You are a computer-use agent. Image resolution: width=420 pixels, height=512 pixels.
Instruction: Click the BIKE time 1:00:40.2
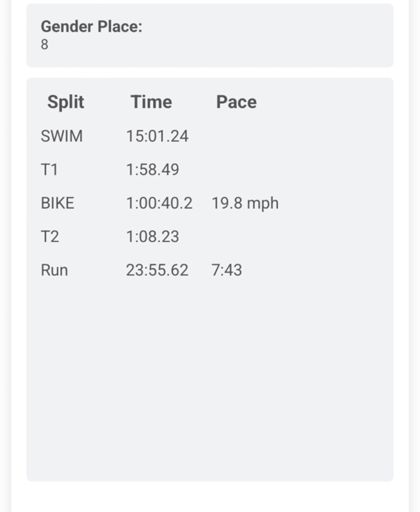[159, 203]
